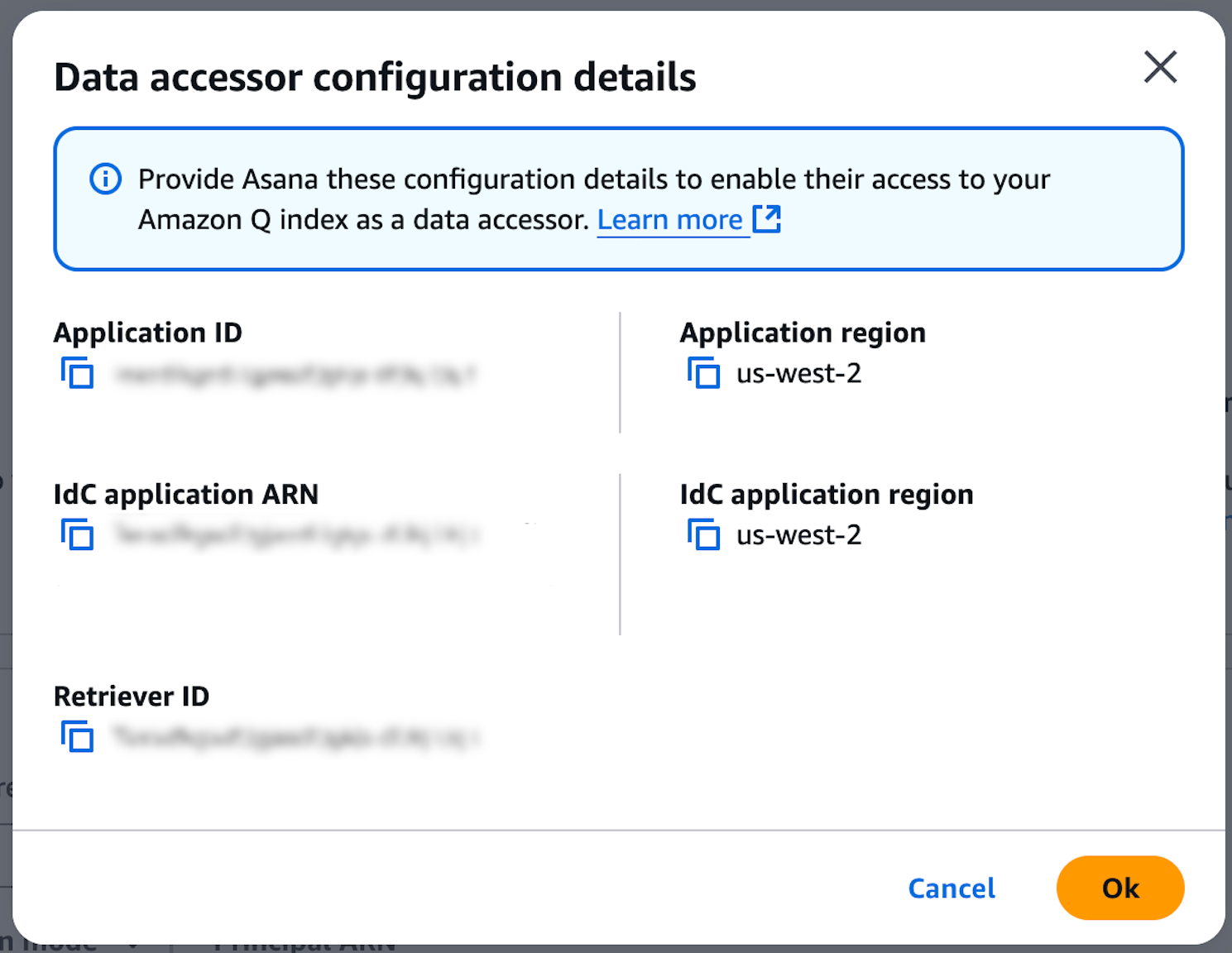Copy the Application ID value
Image resolution: width=1232 pixels, height=953 pixels.
(77, 373)
